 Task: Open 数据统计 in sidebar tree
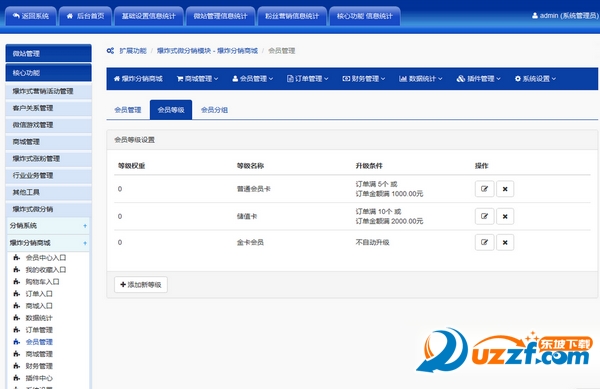39,318
